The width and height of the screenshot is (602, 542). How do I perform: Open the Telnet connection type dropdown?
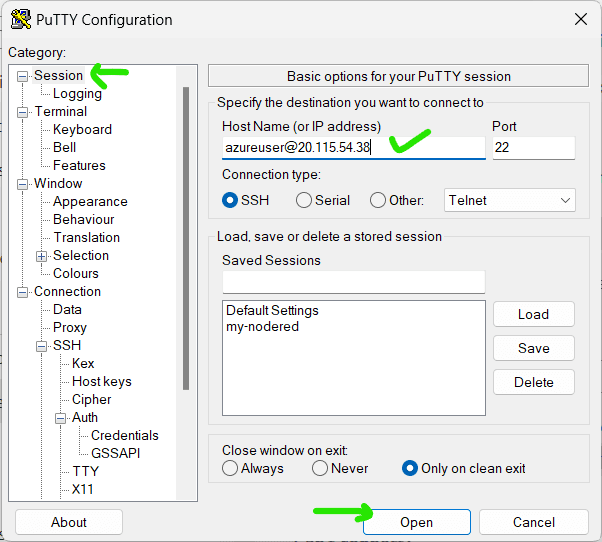point(509,200)
